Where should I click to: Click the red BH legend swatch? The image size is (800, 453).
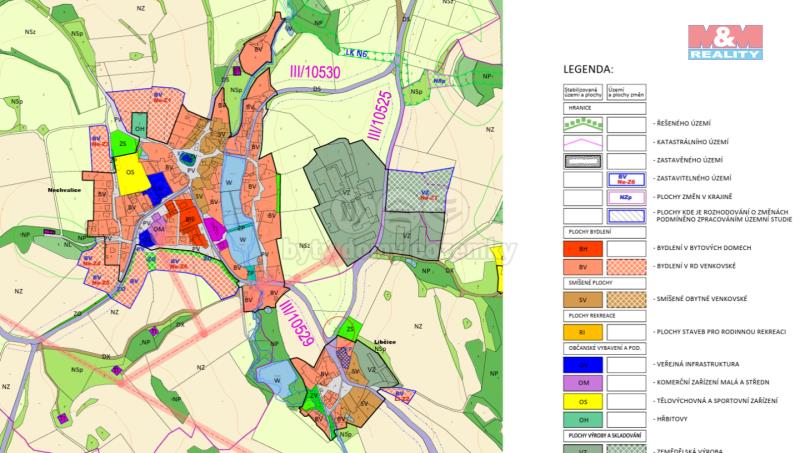(x=582, y=248)
